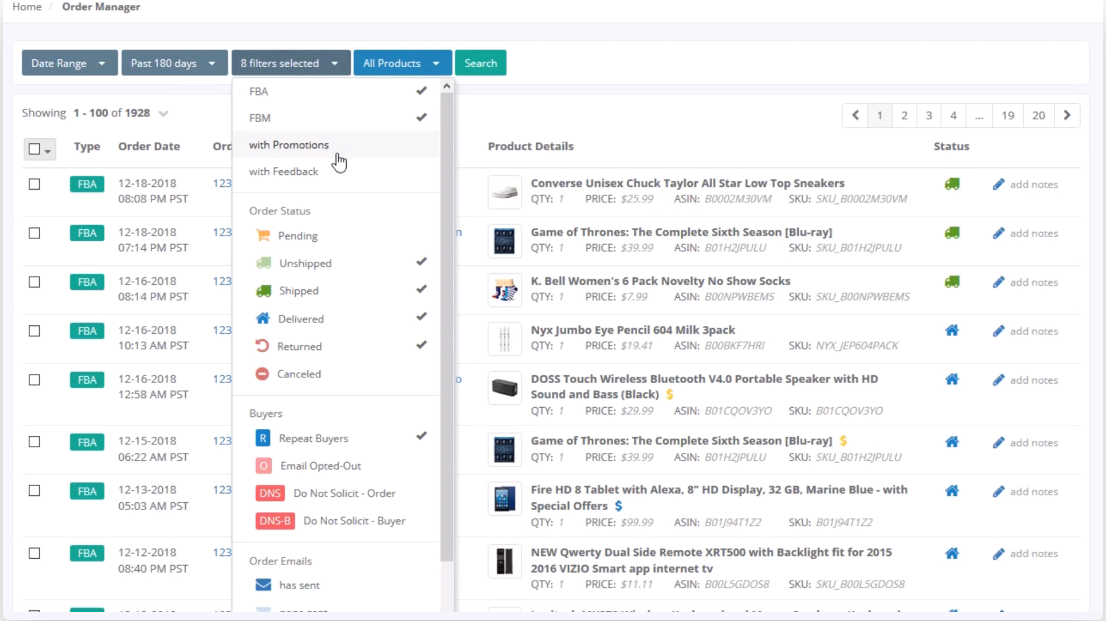Open the Past 180 days dropdown

click(x=174, y=63)
